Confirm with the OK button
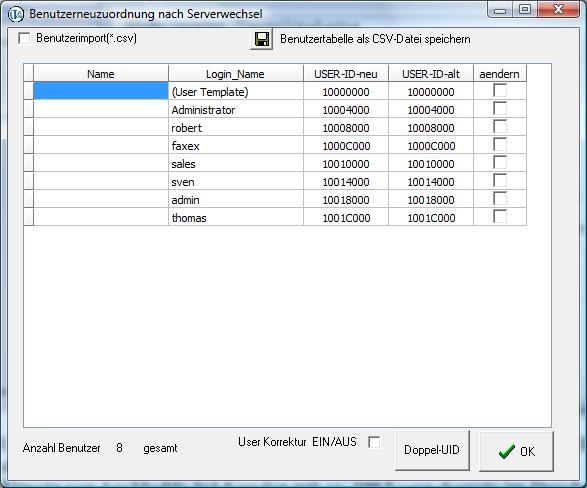This screenshot has width=587, height=488. [516, 451]
